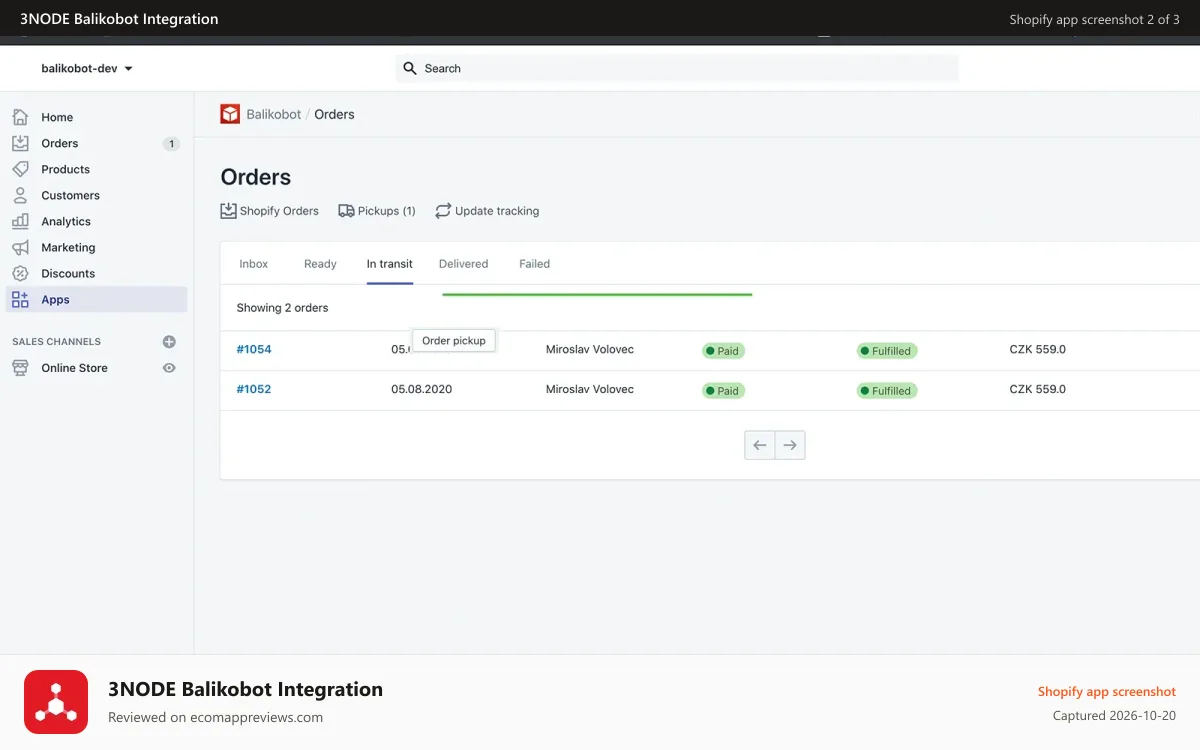Click the Order pickup tooltip
The height and width of the screenshot is (750, 1200).
[454, 341]
